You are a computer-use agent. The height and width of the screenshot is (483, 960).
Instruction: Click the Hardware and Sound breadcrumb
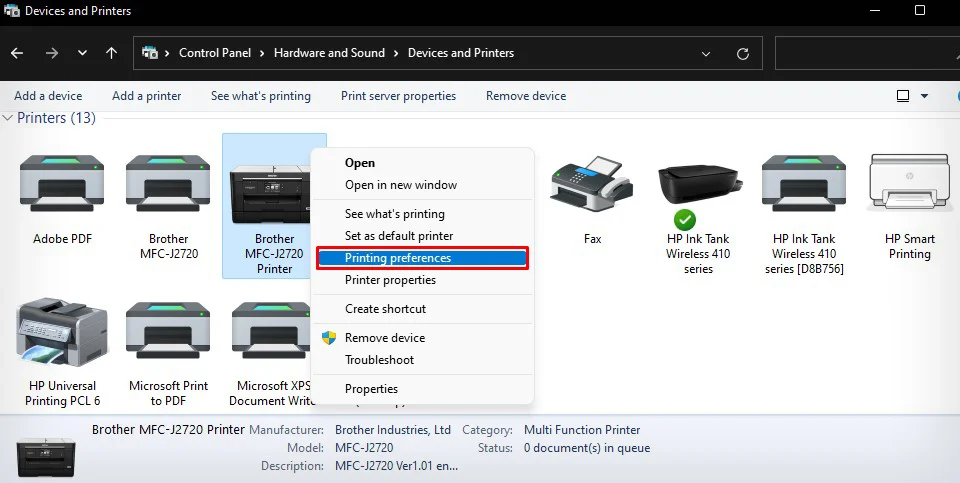[329, 53]
